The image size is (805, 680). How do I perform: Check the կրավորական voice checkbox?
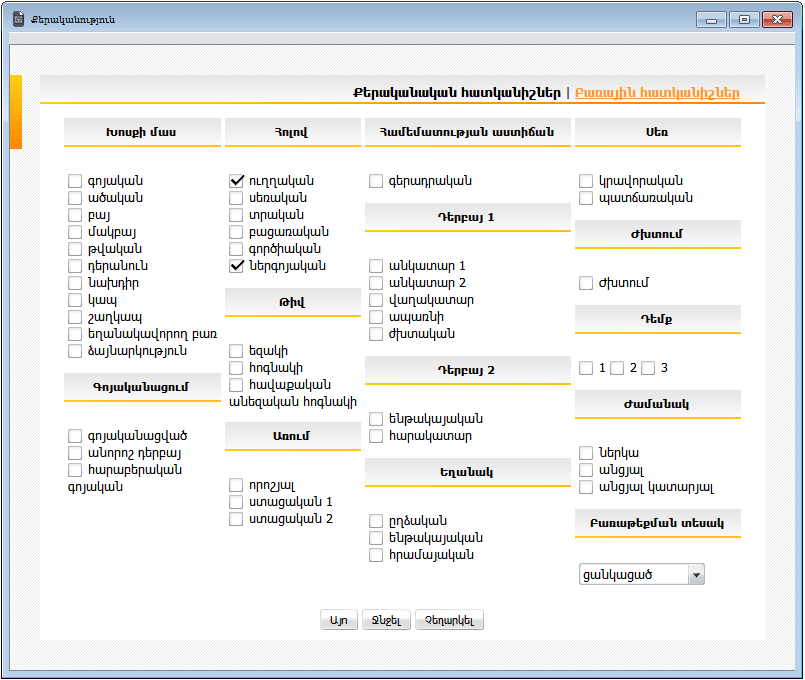tap(586, 181)
